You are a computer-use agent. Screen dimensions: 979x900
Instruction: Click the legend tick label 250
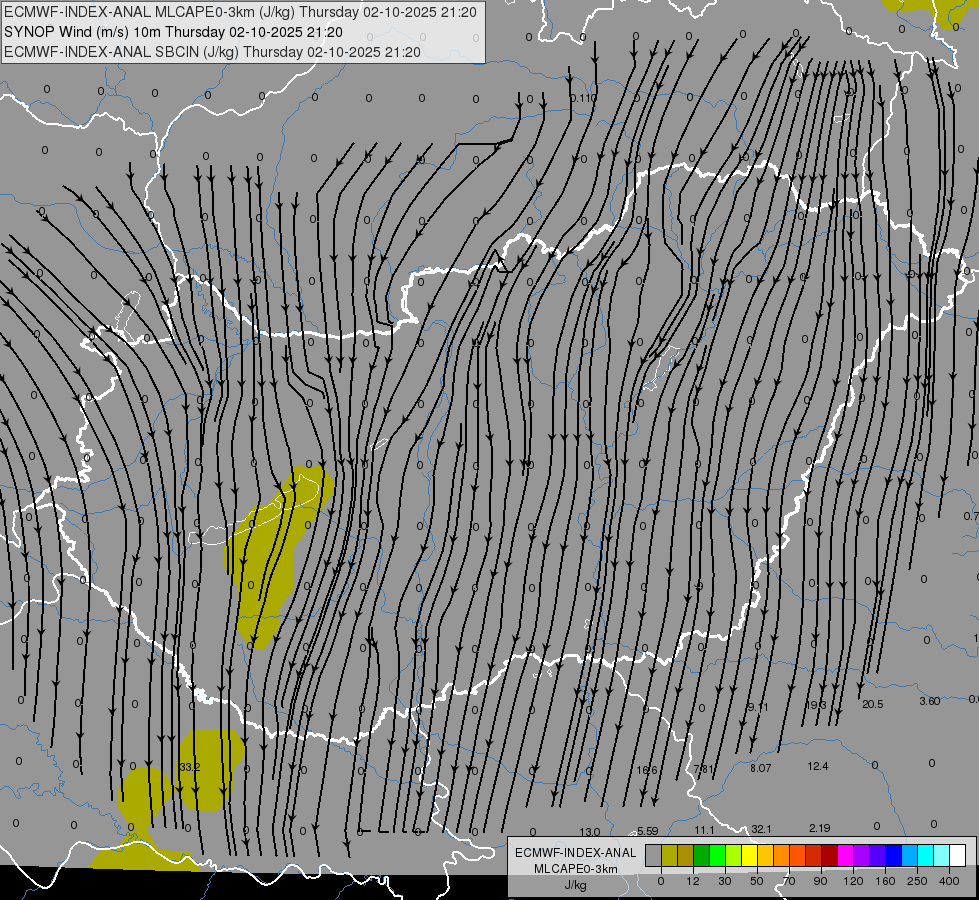pos(917,881)
